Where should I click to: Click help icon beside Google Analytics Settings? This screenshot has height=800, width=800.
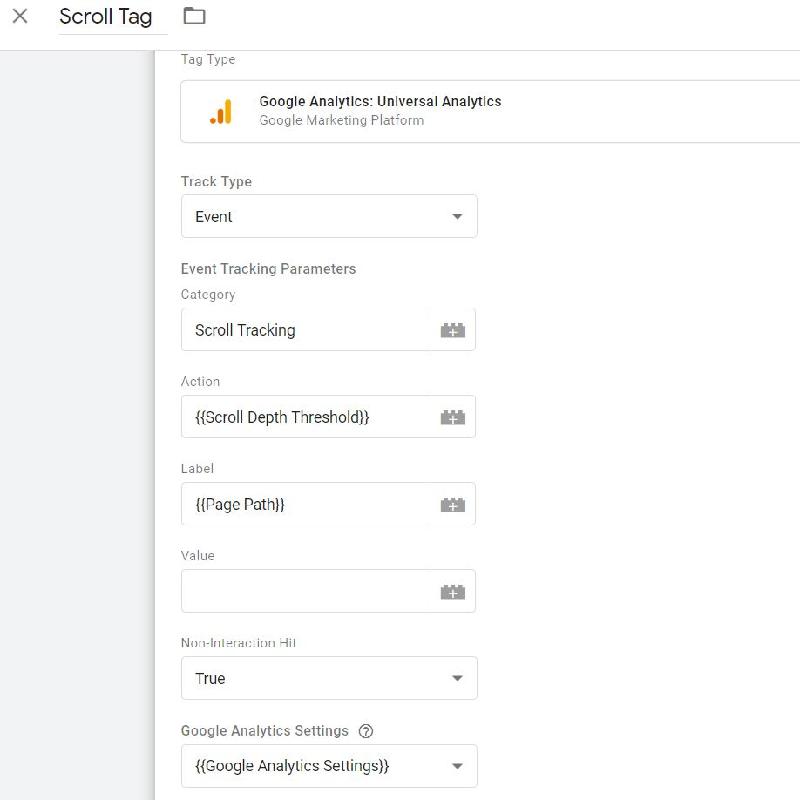(366, 731)
